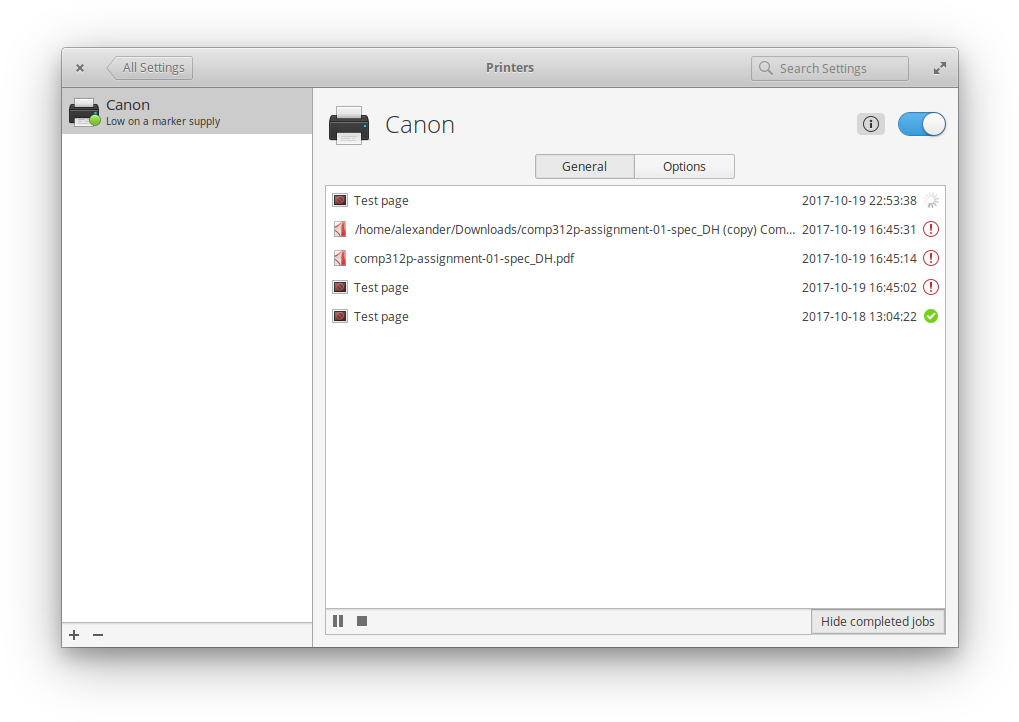Viewport: 1019px width, 722px height.
Task: Click error icon for 16:45:31 job
Action: (931, 229)
